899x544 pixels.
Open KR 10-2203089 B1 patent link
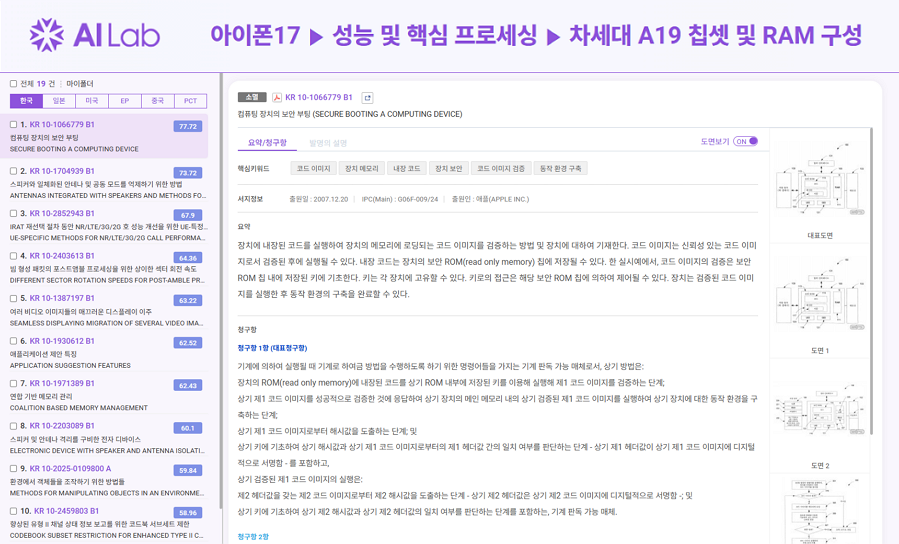coord(62,426)
